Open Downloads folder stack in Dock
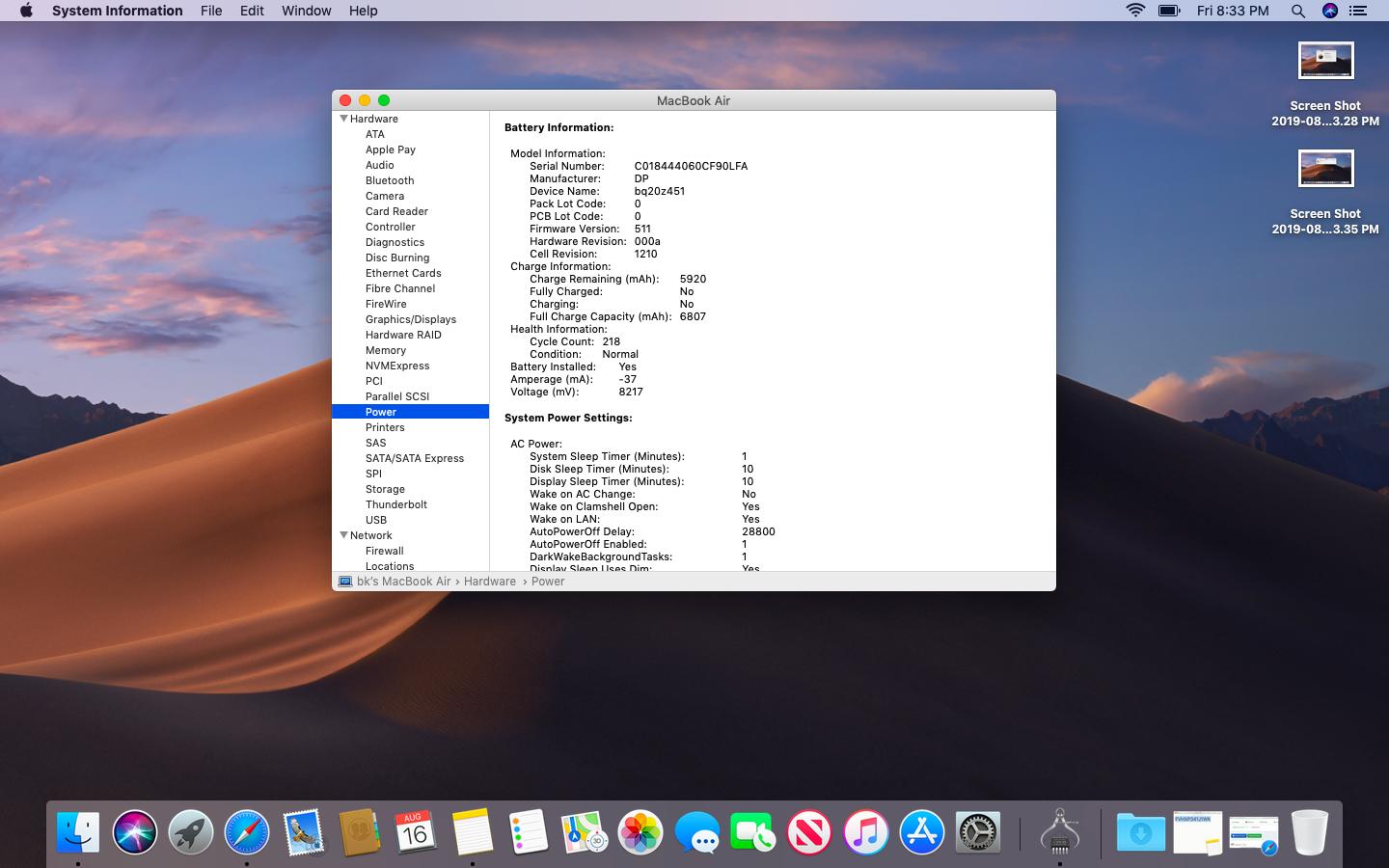Screen dimensions: 1389x868 pos(1141,831)
